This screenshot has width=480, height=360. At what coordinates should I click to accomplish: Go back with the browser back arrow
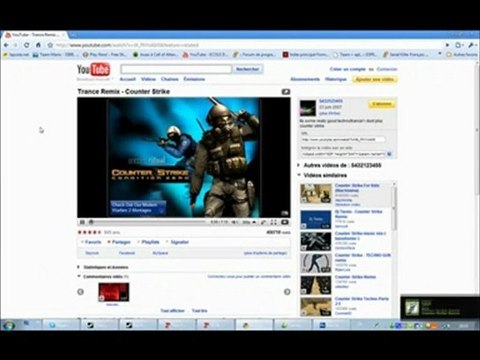point(6,45)
